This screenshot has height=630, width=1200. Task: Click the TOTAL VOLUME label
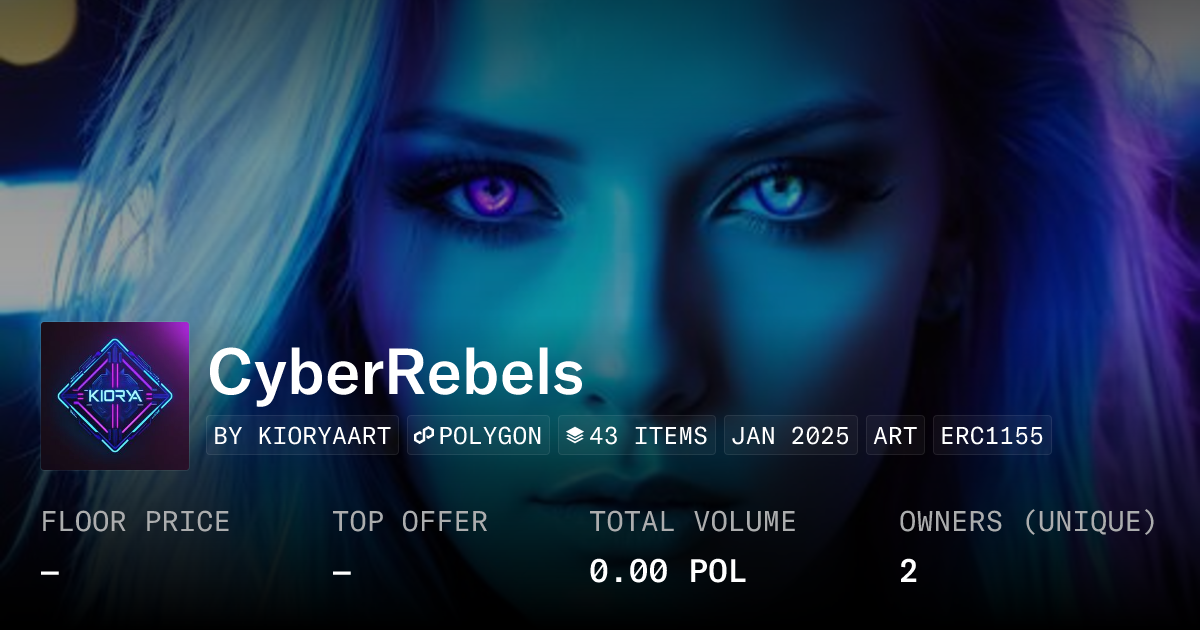[x=693, y=522]
